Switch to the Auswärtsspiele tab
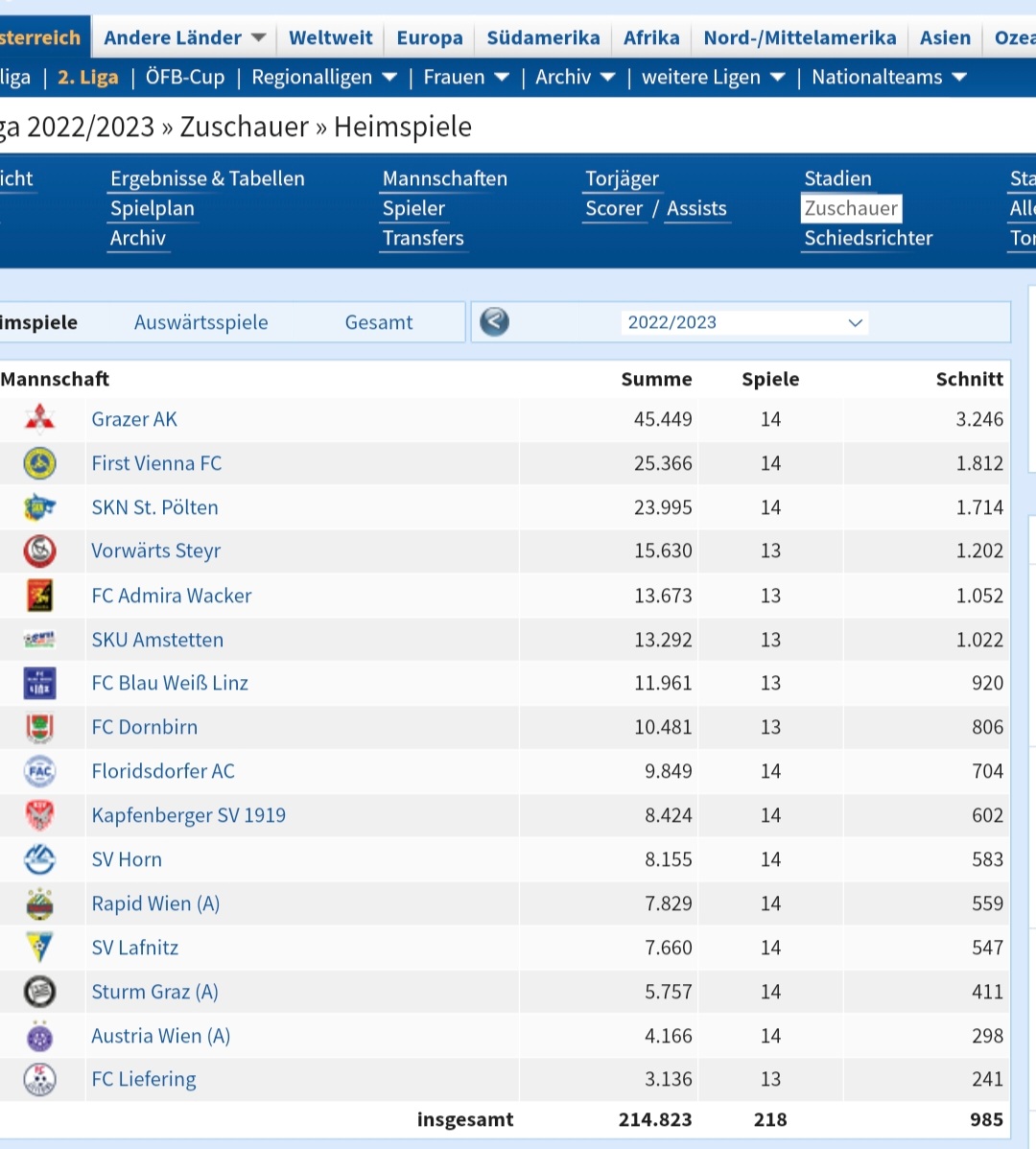1036x1149 pixels. pyautogui.click(x=200, y=322)
